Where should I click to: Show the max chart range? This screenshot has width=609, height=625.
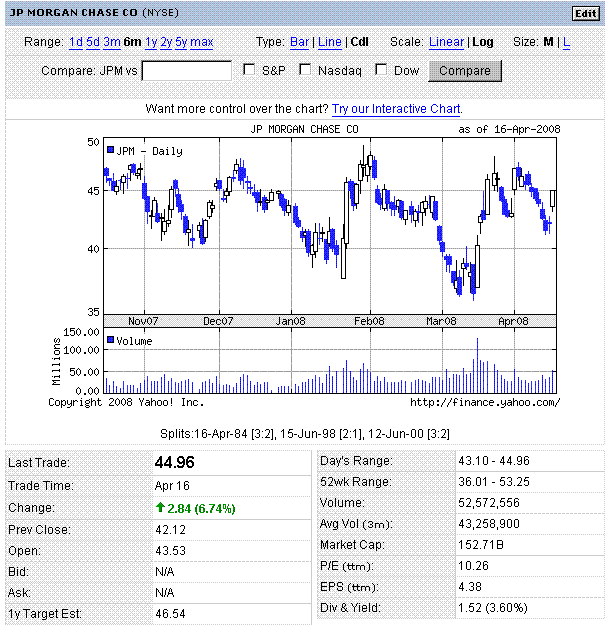pyautogui.click(x=201, y=42)
